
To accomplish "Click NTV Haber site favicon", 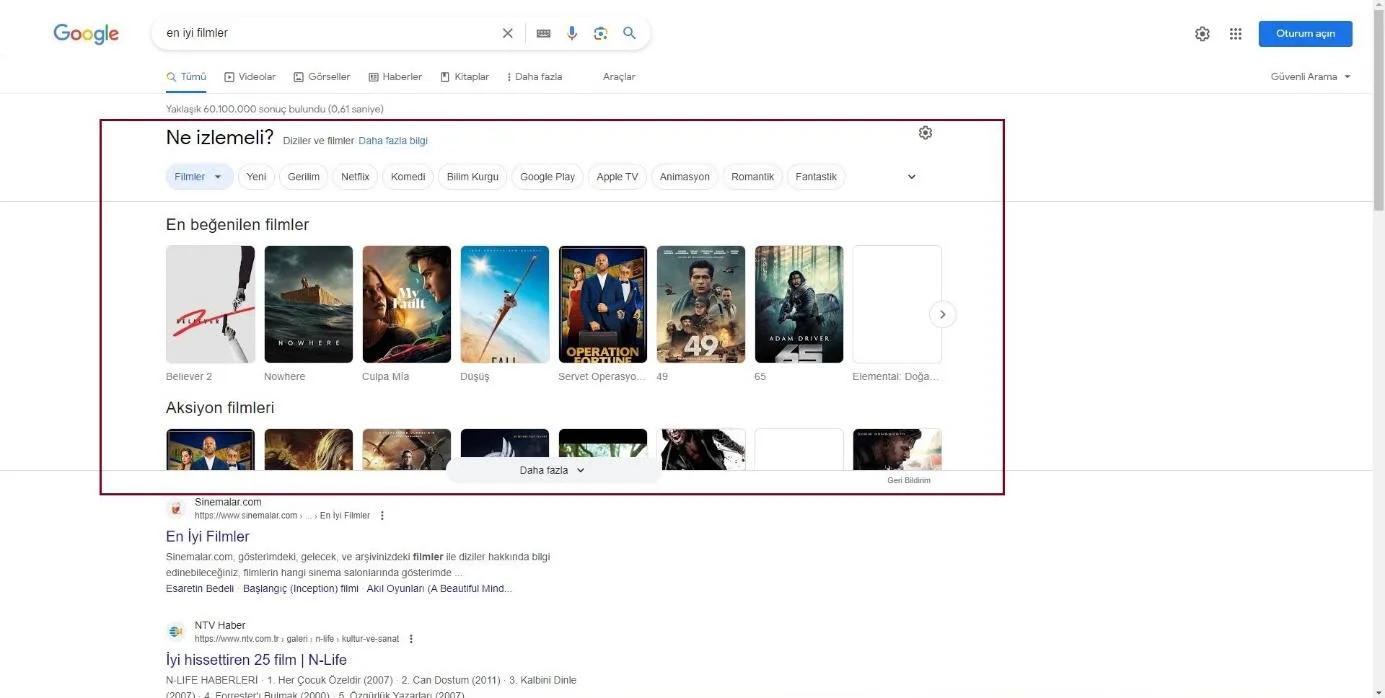I will pyautogui.click(x=176, y=632).
